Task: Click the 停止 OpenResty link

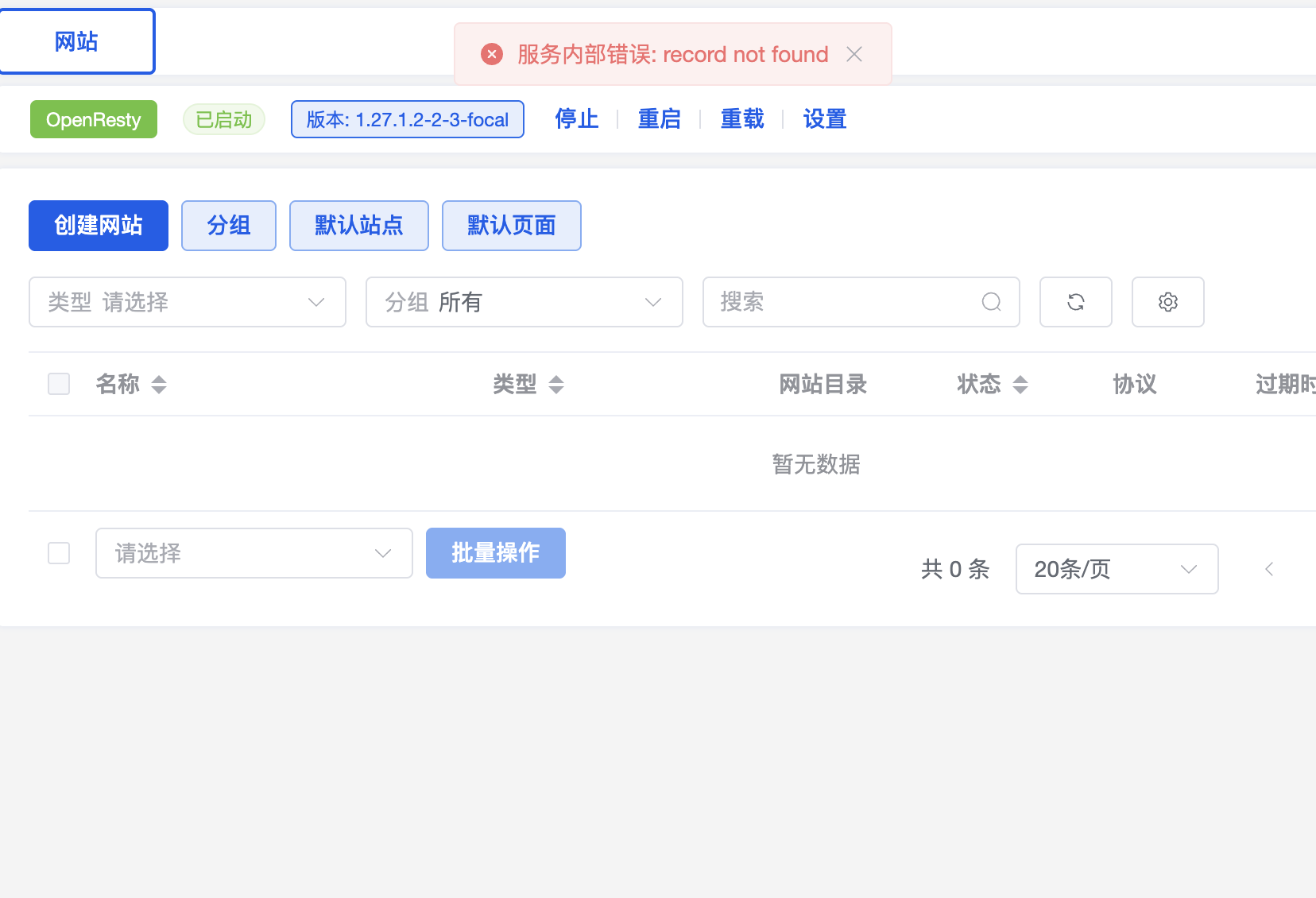Action: (x=577, y=119)
